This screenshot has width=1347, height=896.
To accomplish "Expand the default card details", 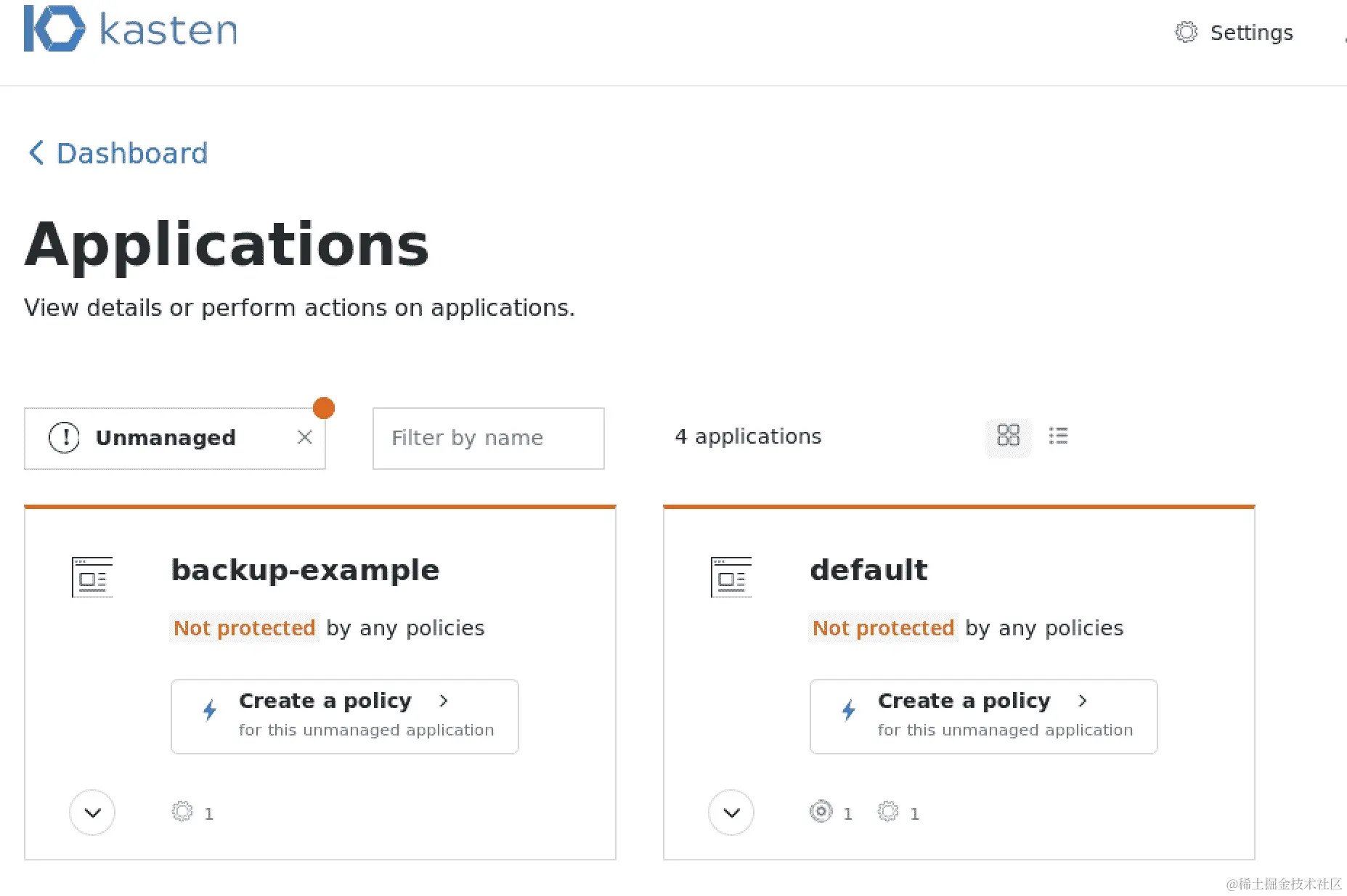I will [x=731, y=812].
